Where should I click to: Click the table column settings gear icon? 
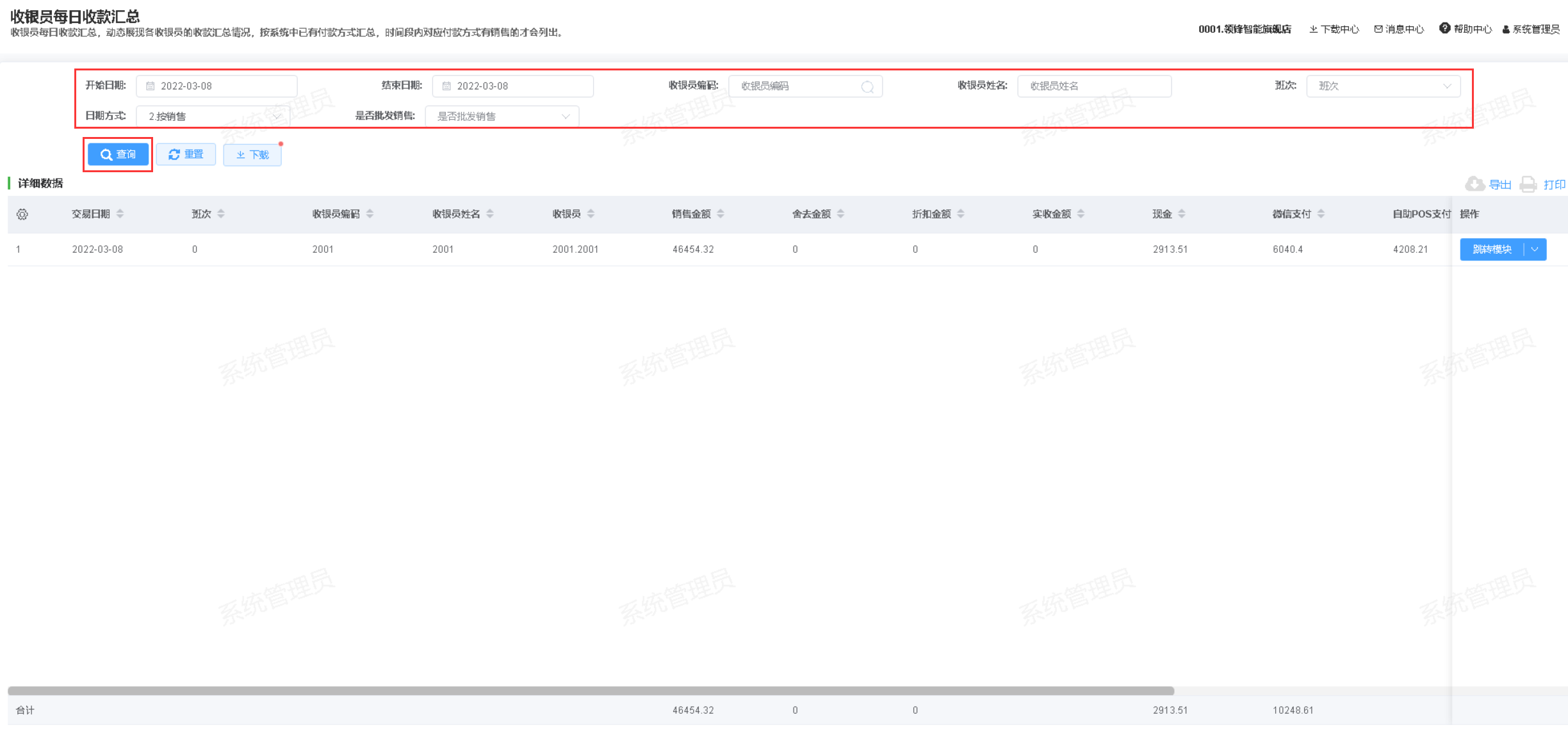coord(22,214)
